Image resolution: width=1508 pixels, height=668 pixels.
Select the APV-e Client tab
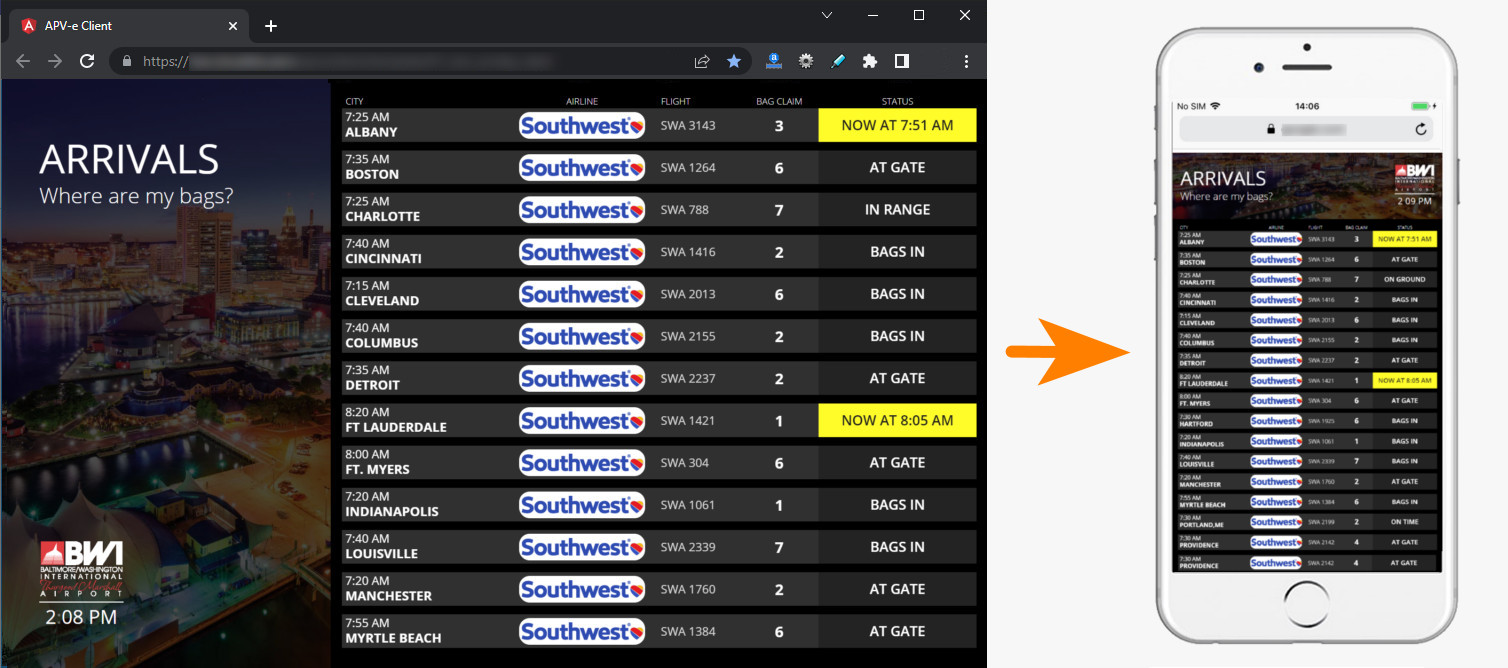pos(129,26)
